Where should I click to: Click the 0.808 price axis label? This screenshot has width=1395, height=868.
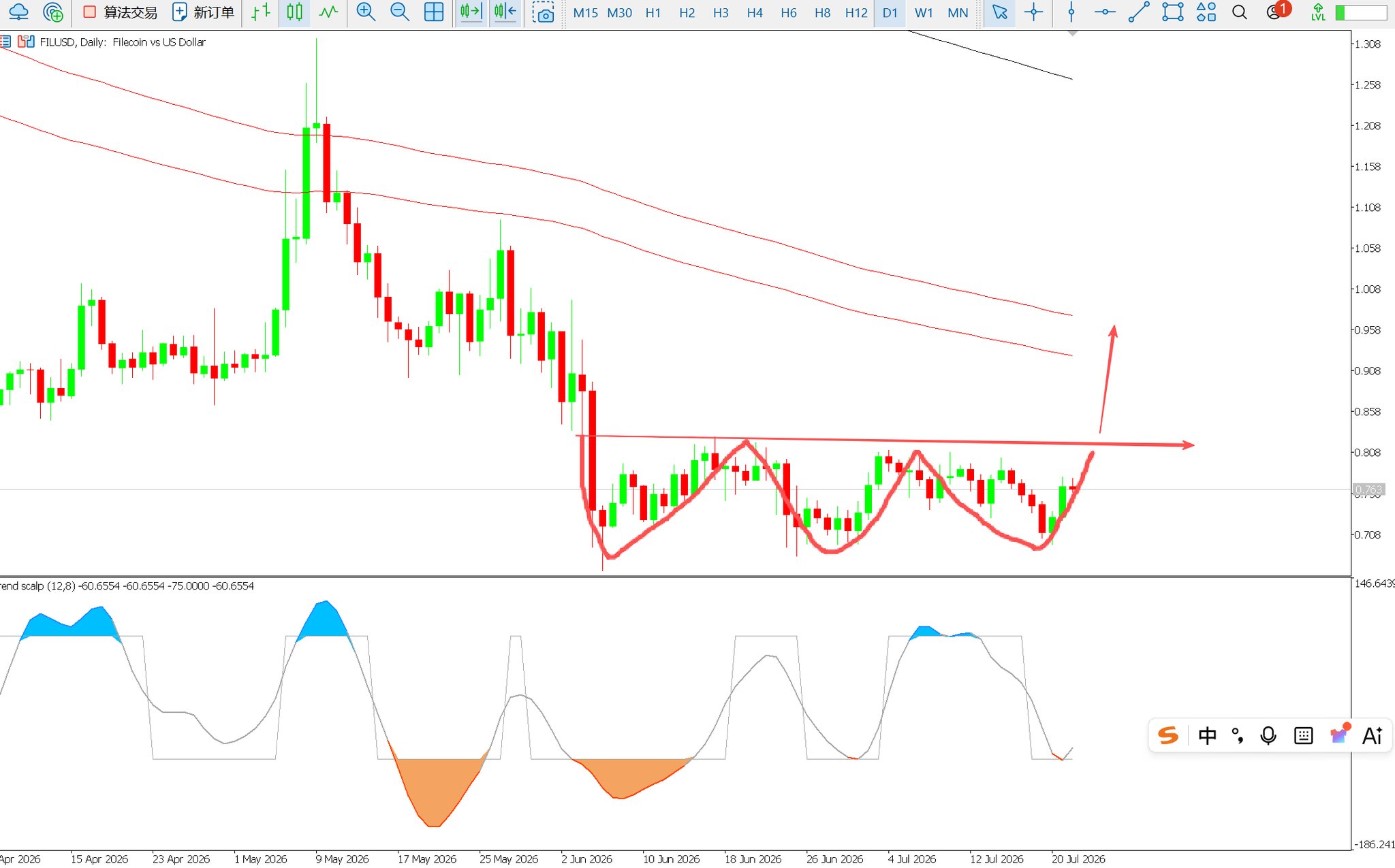(x=1368, y=453)
